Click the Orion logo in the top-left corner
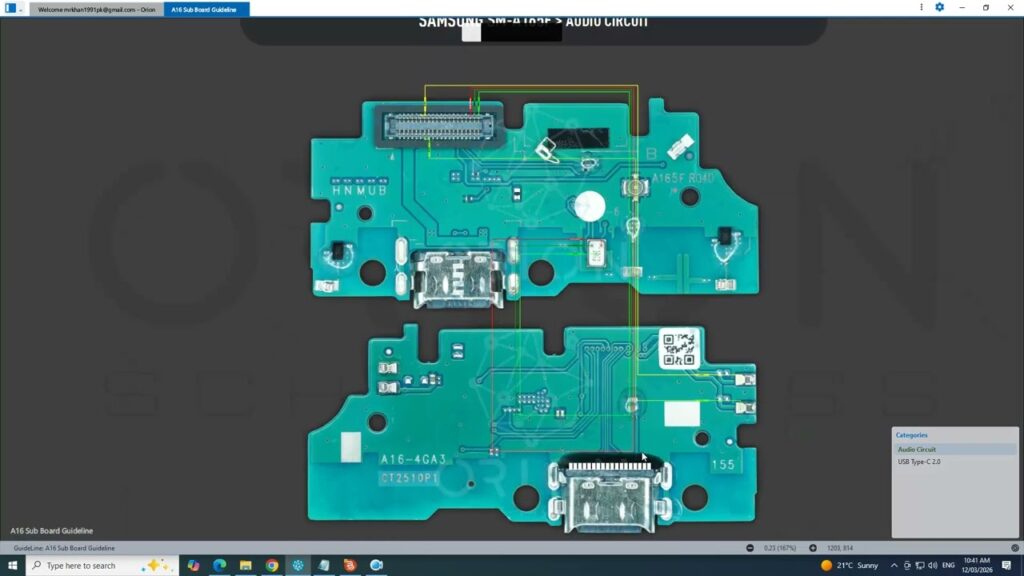This screenshot has height=576, width=1024. 12,7
